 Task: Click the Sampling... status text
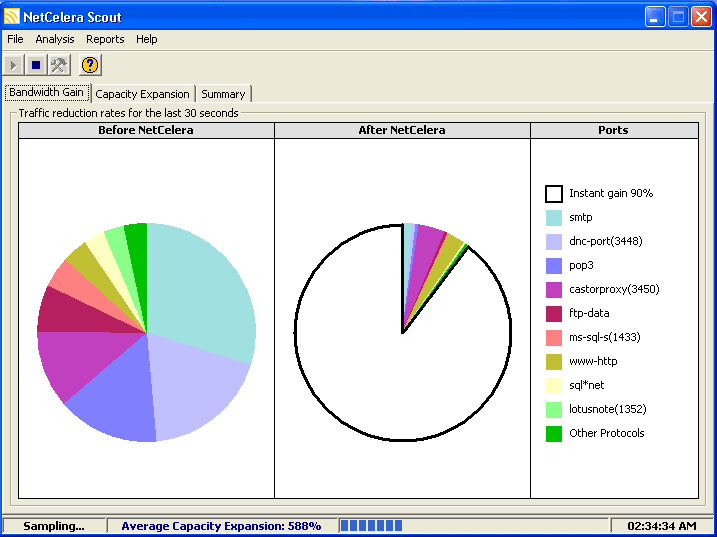pos(54,526)
